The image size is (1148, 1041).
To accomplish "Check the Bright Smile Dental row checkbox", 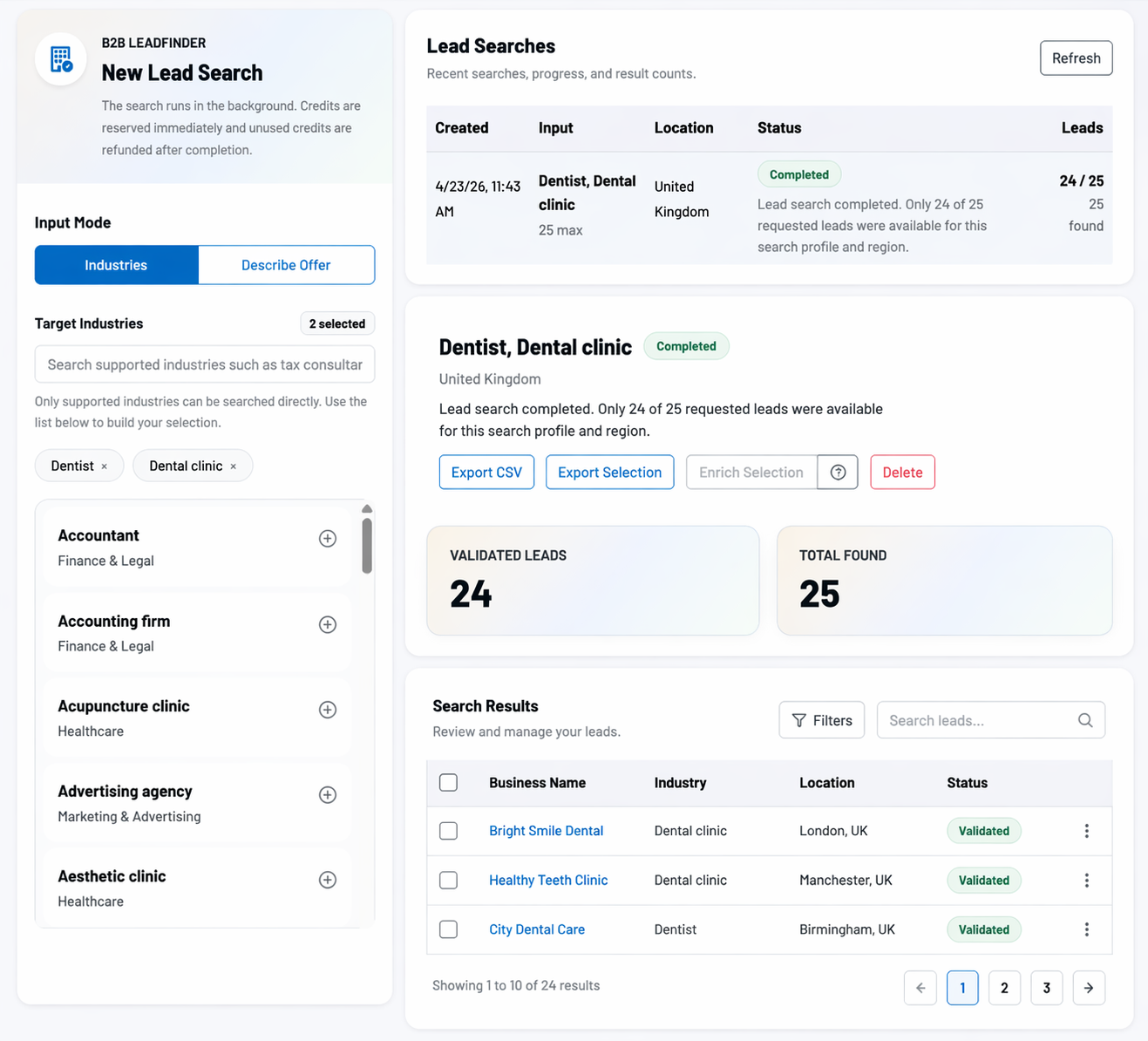I will [449, 831].
